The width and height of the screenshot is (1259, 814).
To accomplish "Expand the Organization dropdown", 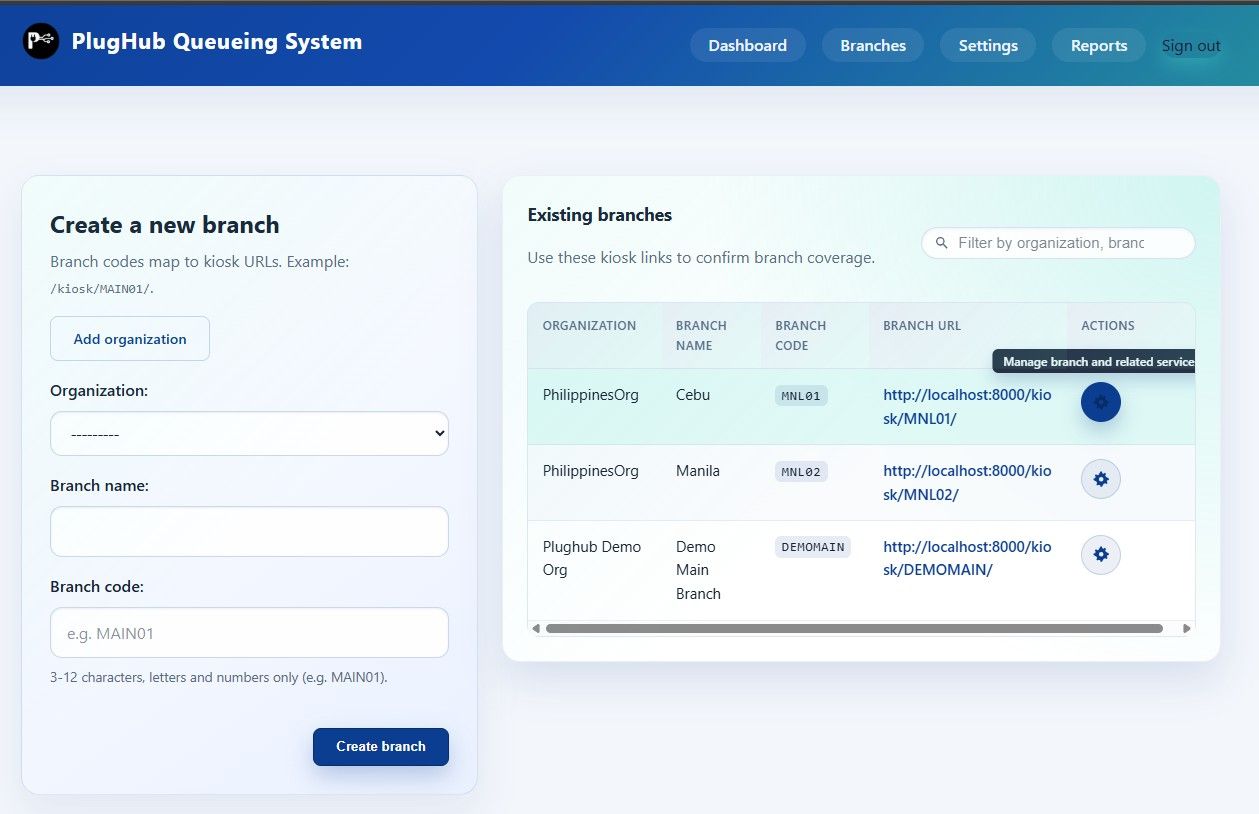I will (249, 434).
